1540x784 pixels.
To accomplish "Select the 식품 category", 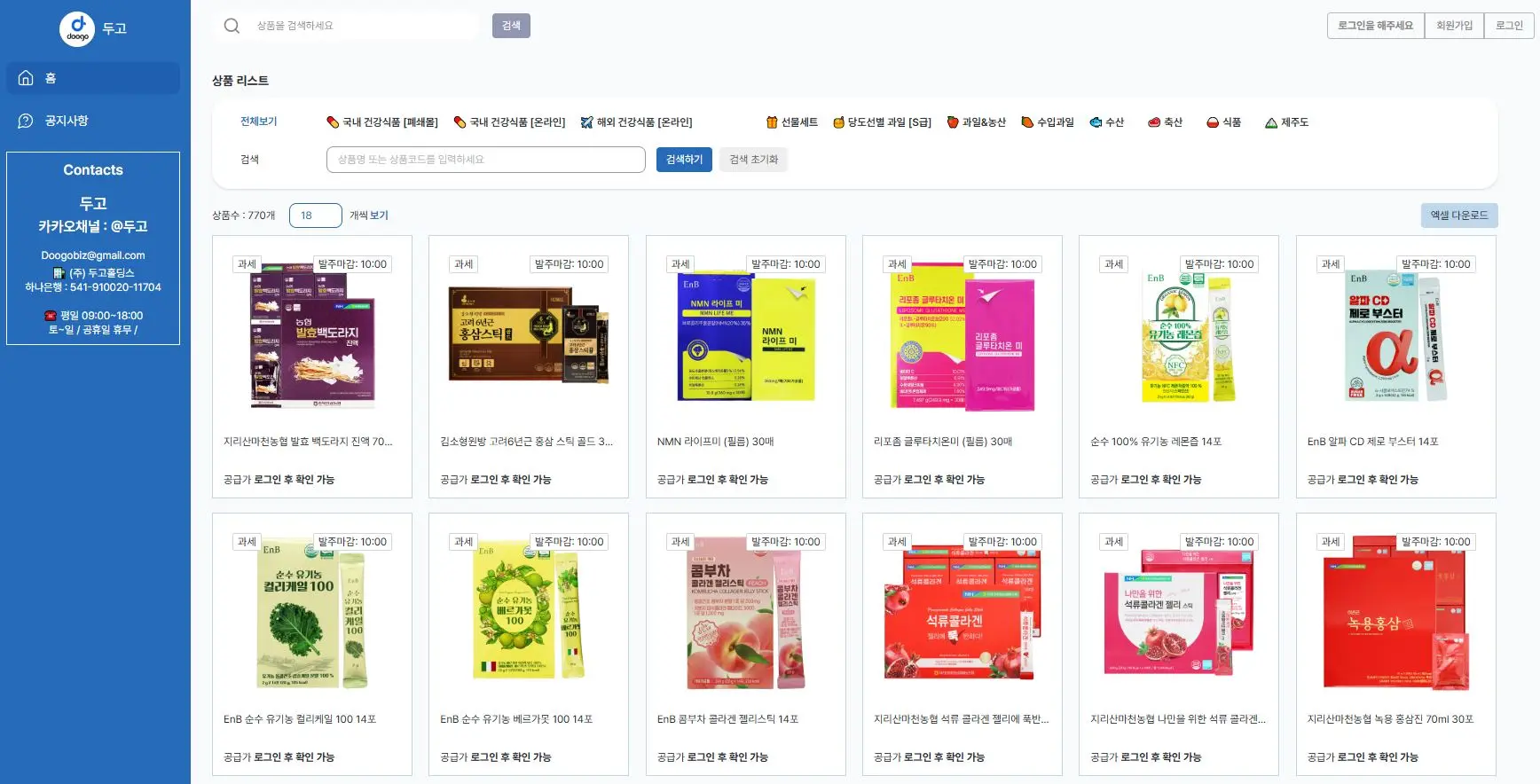I will pos(1223,122).
